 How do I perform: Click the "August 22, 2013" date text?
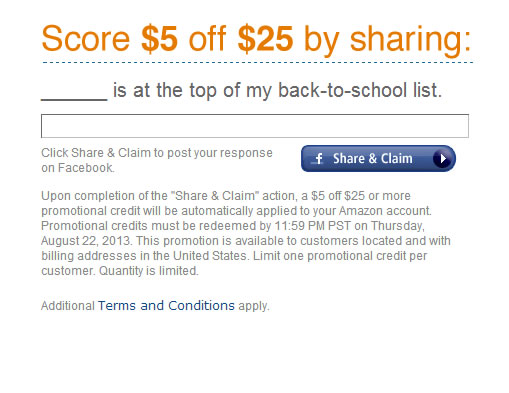[86, 241]
